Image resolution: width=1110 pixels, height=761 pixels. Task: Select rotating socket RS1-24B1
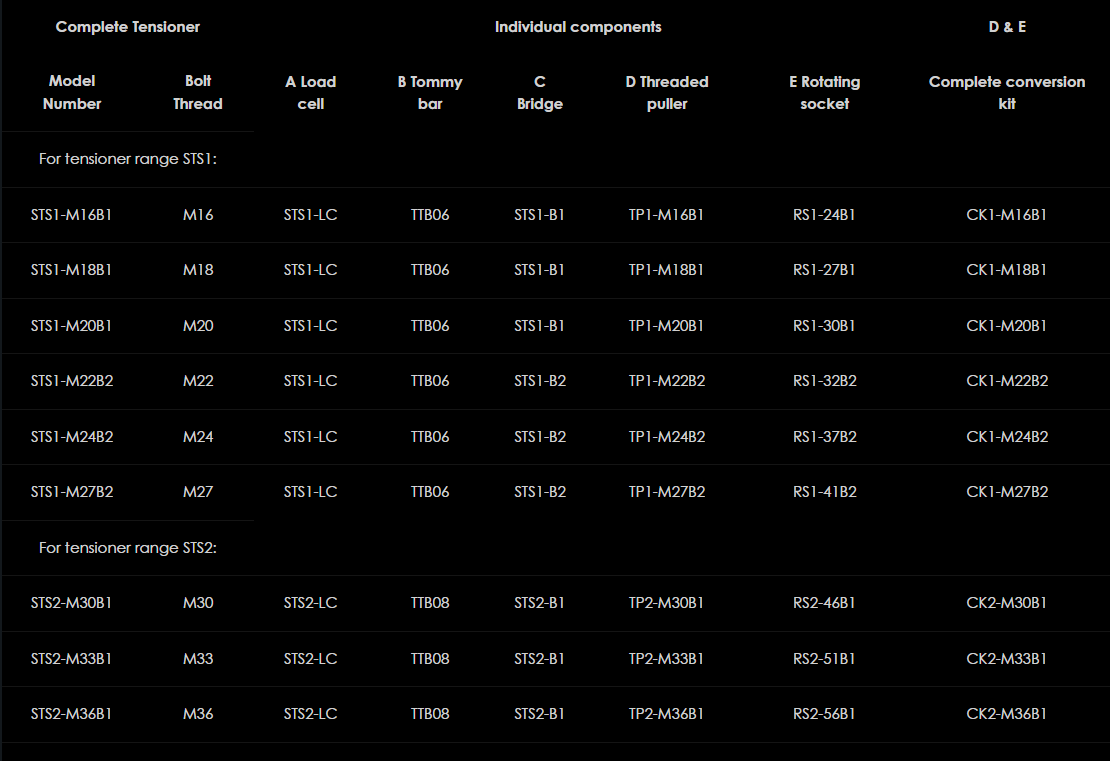[824, 215]
